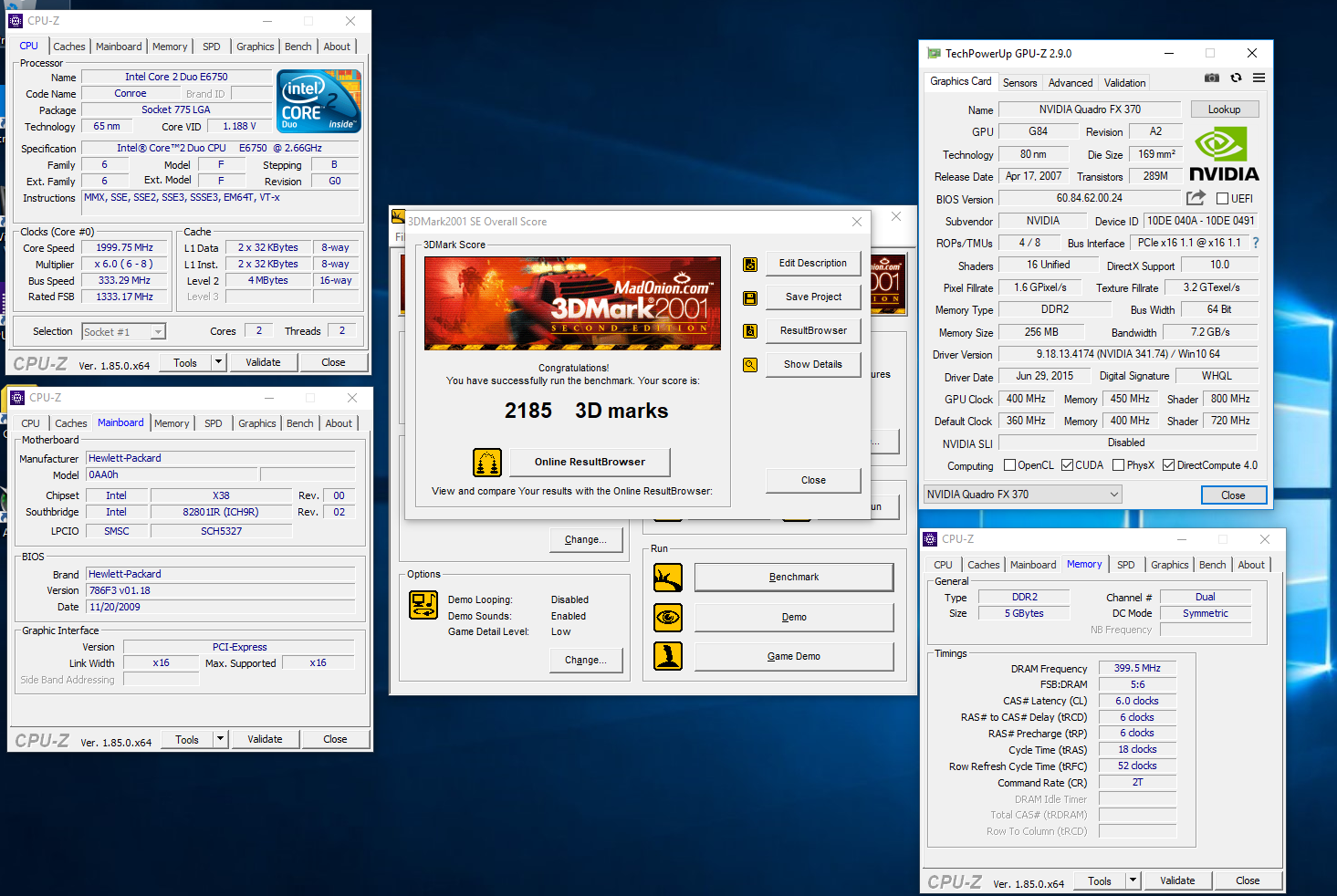Click the 2185 3D marks score text
This screenshot has width=1337, height=896.
586,411
